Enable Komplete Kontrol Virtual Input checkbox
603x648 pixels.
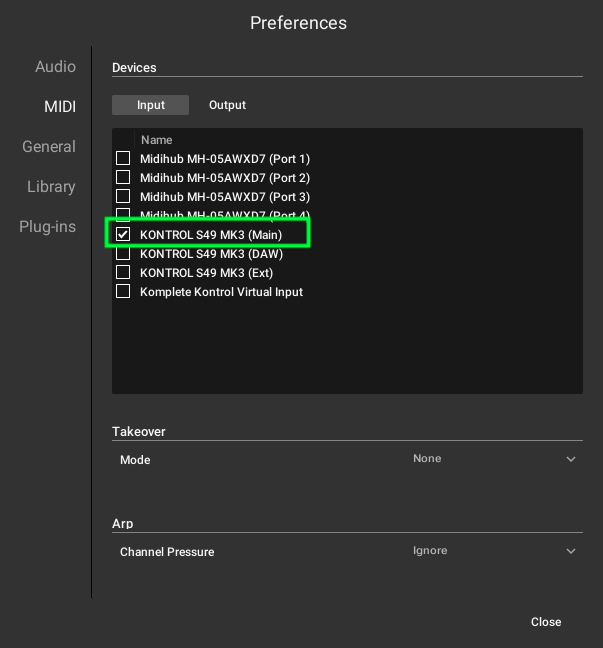click(x=123, y=291)
